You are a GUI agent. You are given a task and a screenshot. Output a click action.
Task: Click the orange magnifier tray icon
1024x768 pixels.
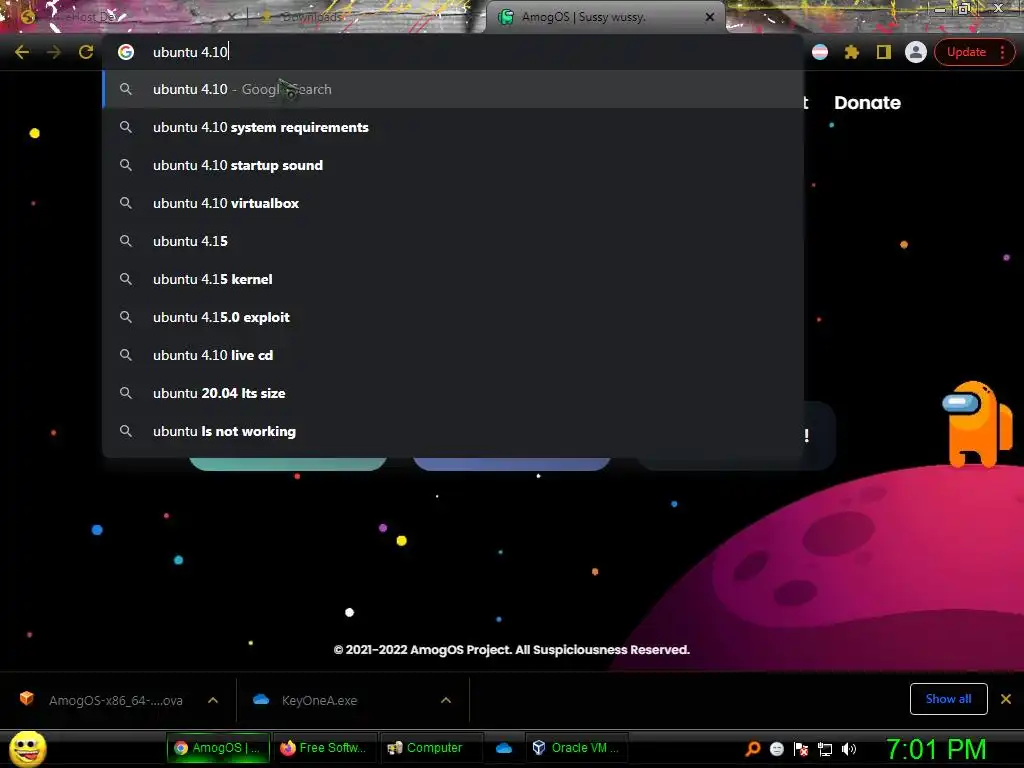(752, 749)
